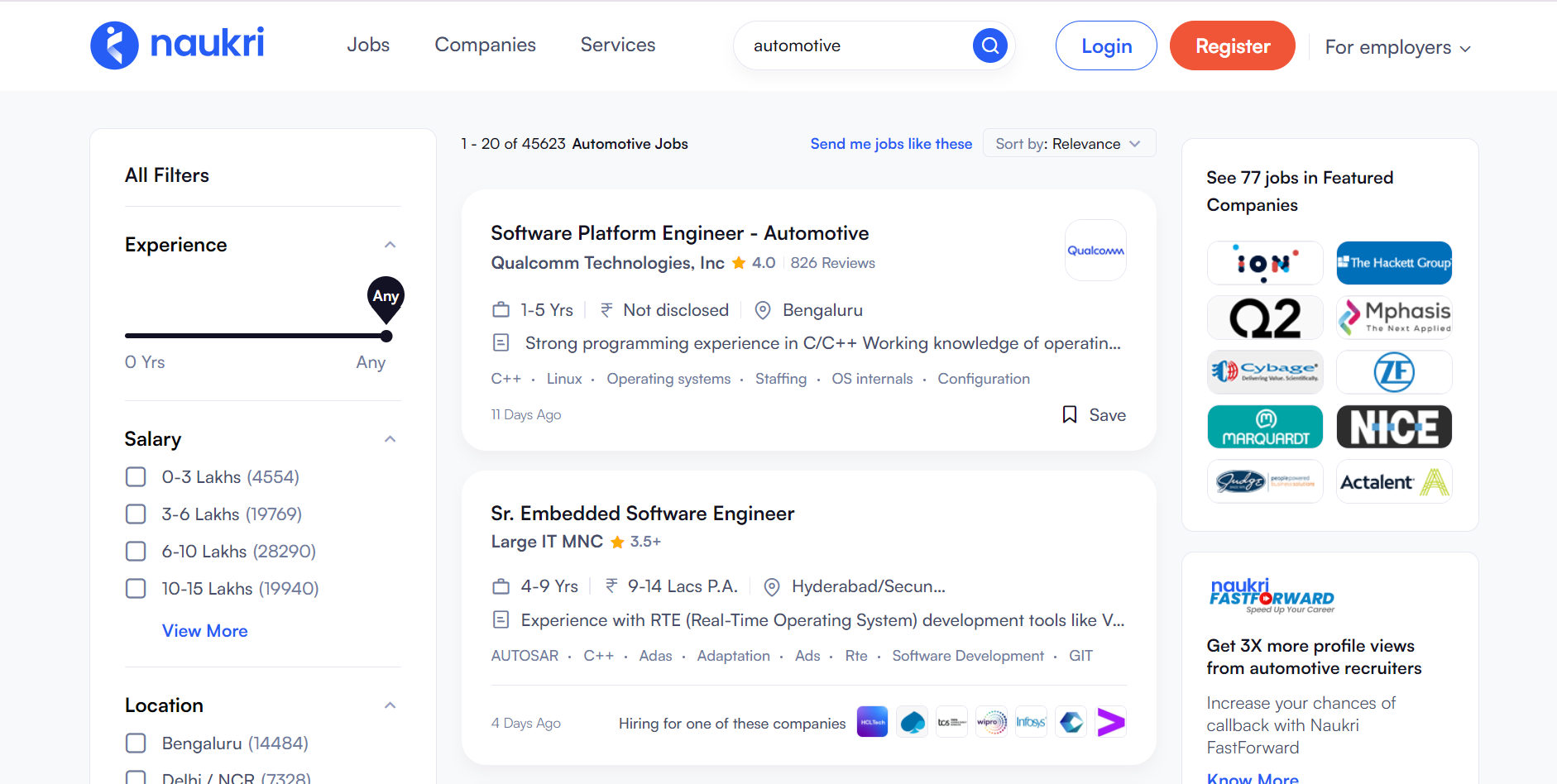Screen dimensions: 1557x784
Task: Click the experience slider handle
Action: (x=386, y=336)
